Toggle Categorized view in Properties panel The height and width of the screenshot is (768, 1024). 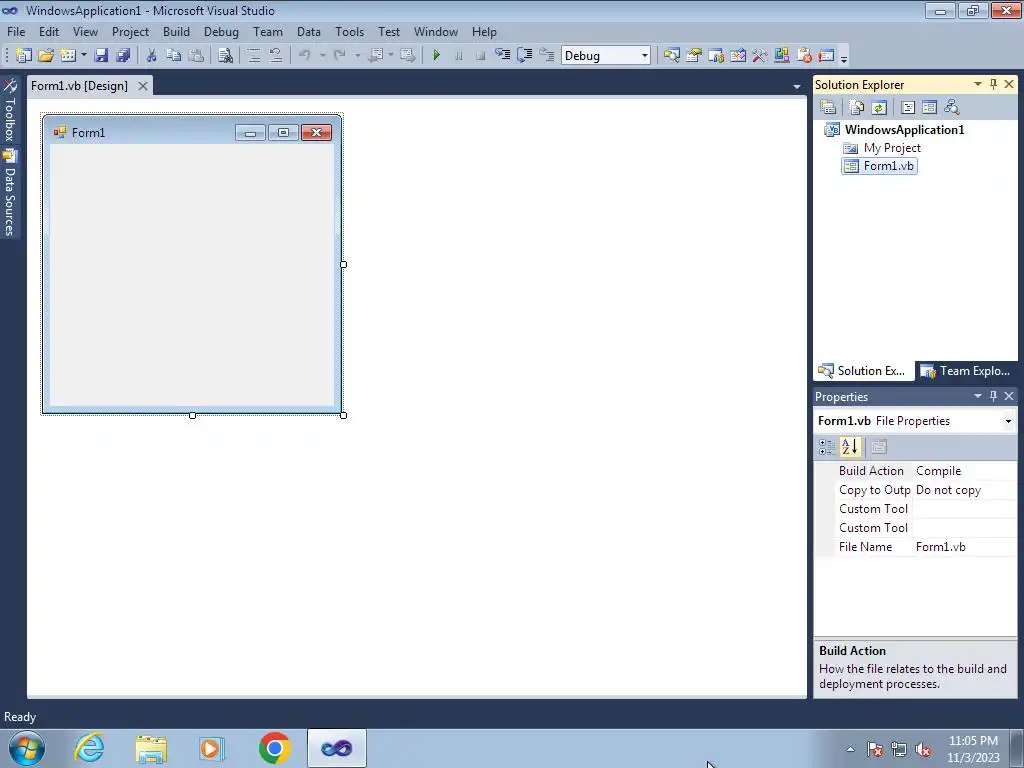(827, 447)
